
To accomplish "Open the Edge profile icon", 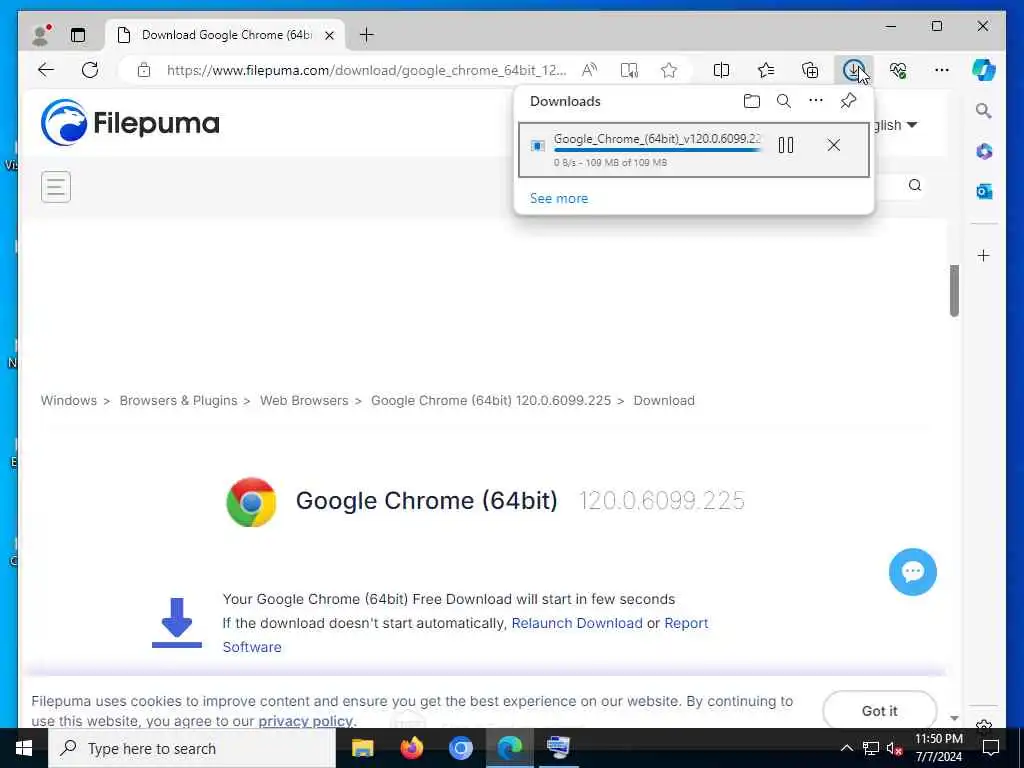I will point(40,35).
